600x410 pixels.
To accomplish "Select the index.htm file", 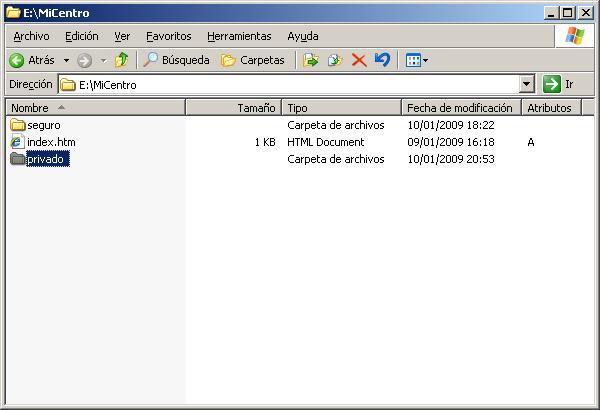I will point(50,142).
